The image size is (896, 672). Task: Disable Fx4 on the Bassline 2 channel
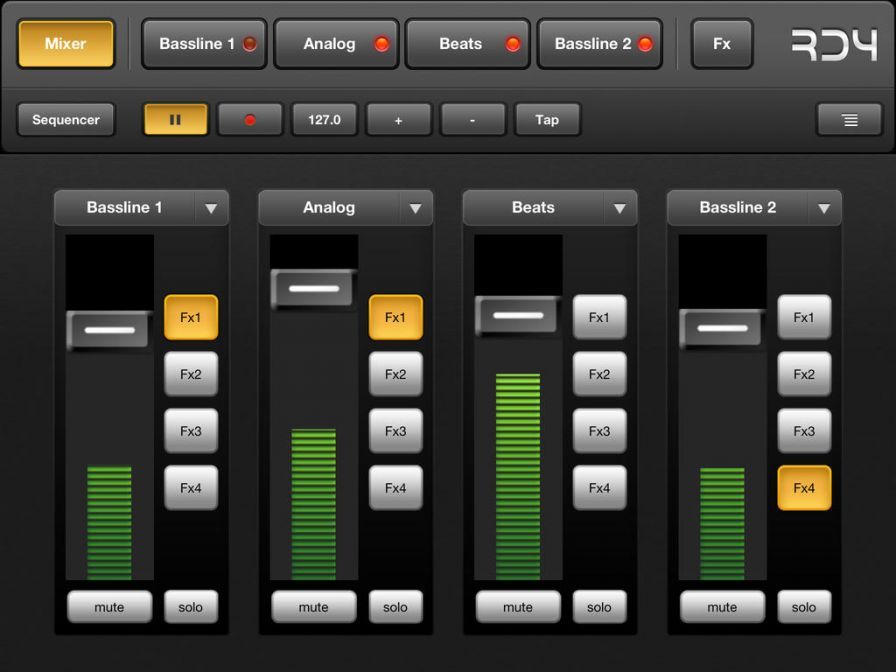coord(804,488)
